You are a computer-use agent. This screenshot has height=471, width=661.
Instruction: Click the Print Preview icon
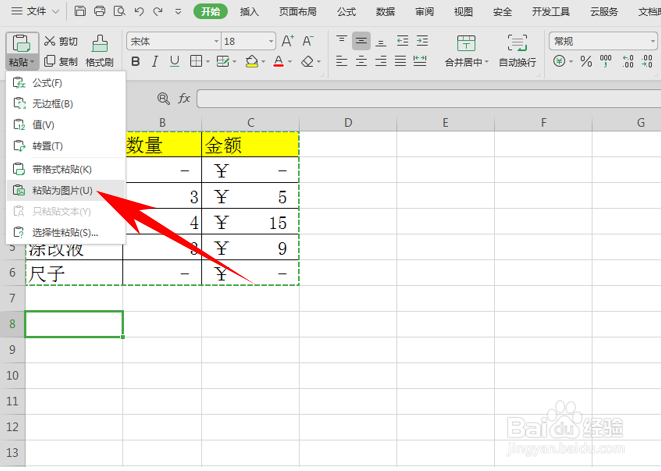pyautogui.click(x=119, y=11)
